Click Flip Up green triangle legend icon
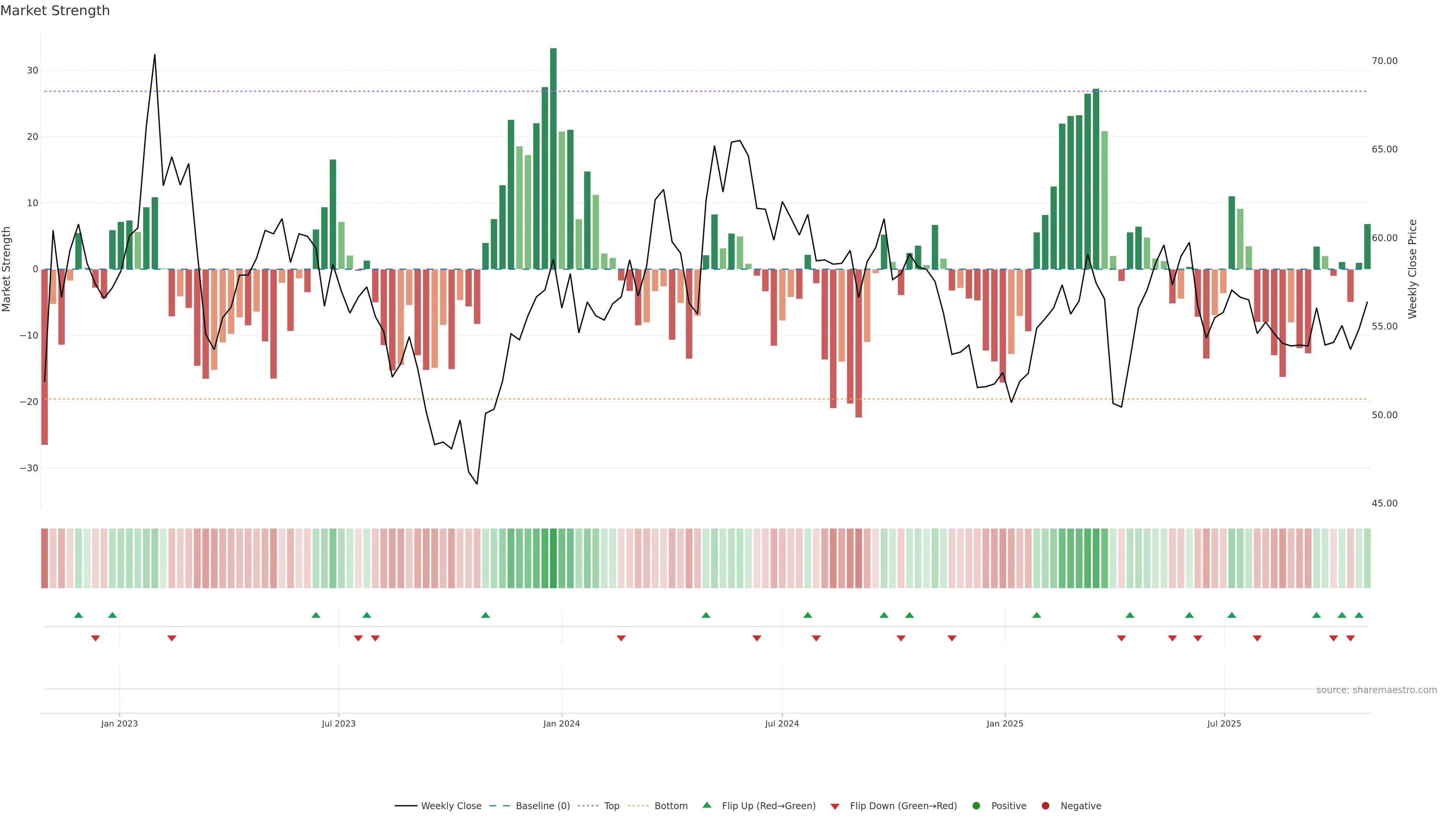This screenshot has width=1456, height=819. coord(706,805)
